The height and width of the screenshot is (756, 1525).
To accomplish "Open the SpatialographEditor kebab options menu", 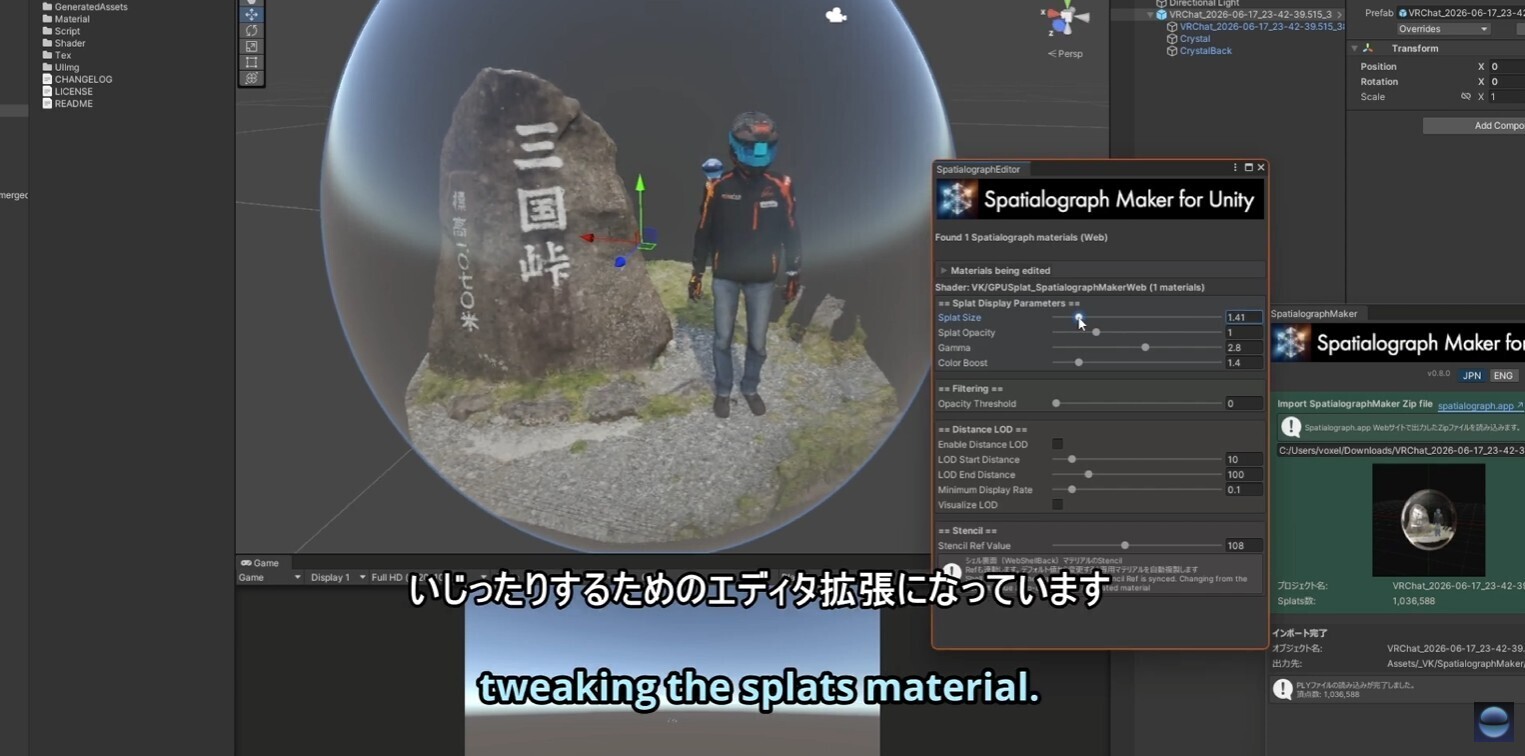I will click(1235, 168).
